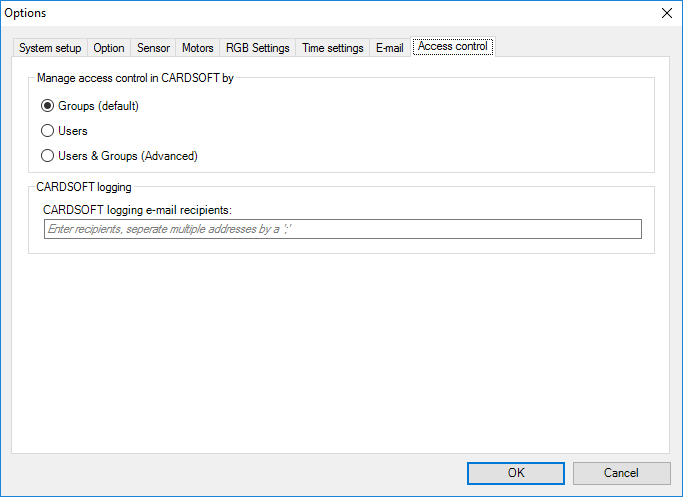Open the RGB Settings tab
This screenshot has width=683, height=497.
click(257, 48)
